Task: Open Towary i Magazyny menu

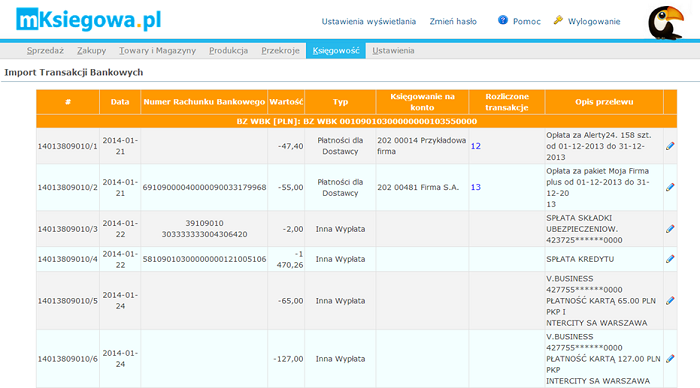Action: [157, 50]
